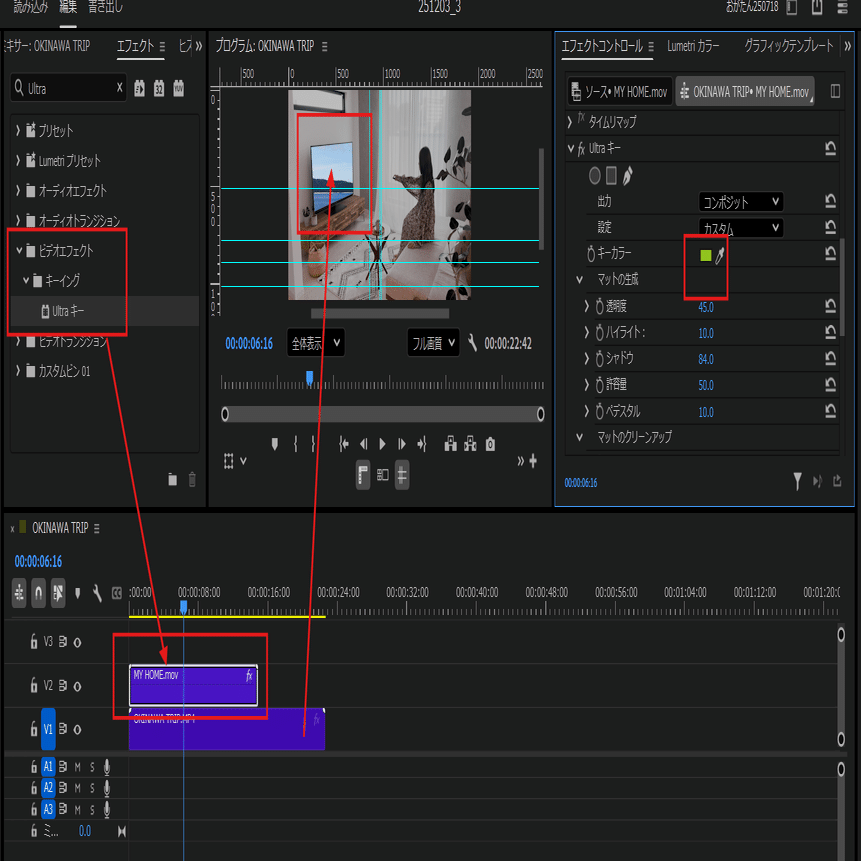861x861 pixels.
Task: Reset the Ultra キー effect
Action: [828, 148]
